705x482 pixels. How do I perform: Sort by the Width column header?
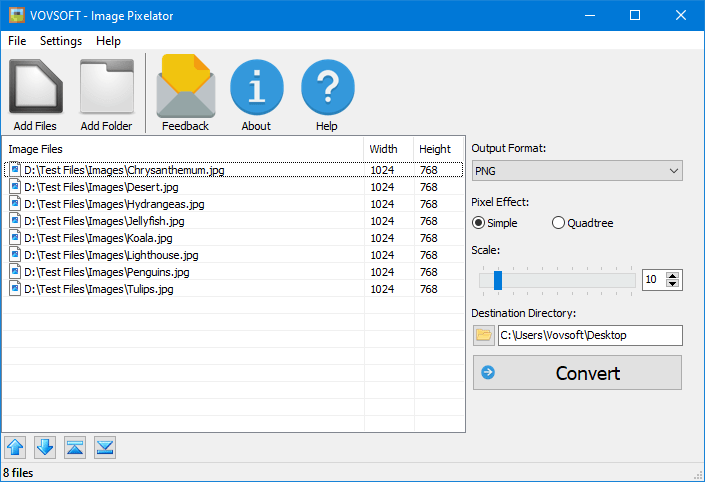388,149
